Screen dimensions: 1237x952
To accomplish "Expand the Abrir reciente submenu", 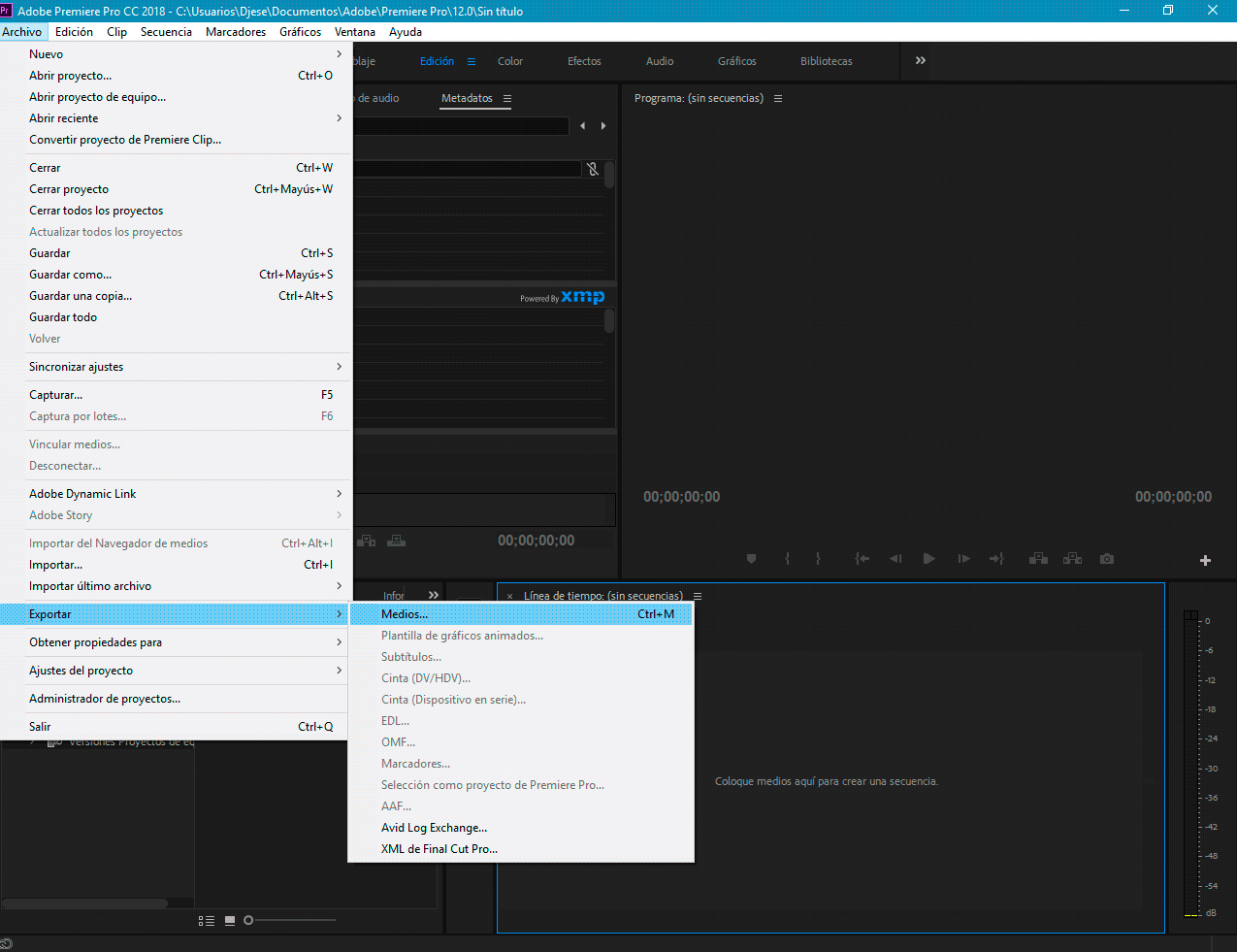I will click(175, 118).
